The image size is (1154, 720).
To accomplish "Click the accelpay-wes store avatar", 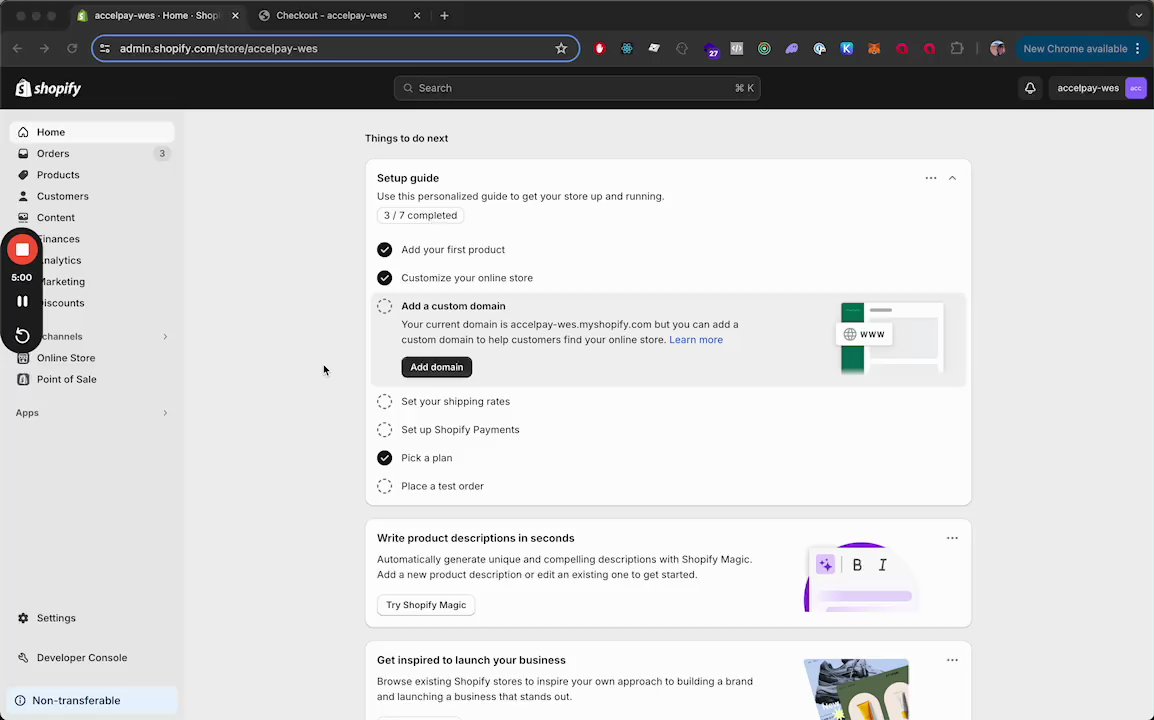I will coord(1136,88).
